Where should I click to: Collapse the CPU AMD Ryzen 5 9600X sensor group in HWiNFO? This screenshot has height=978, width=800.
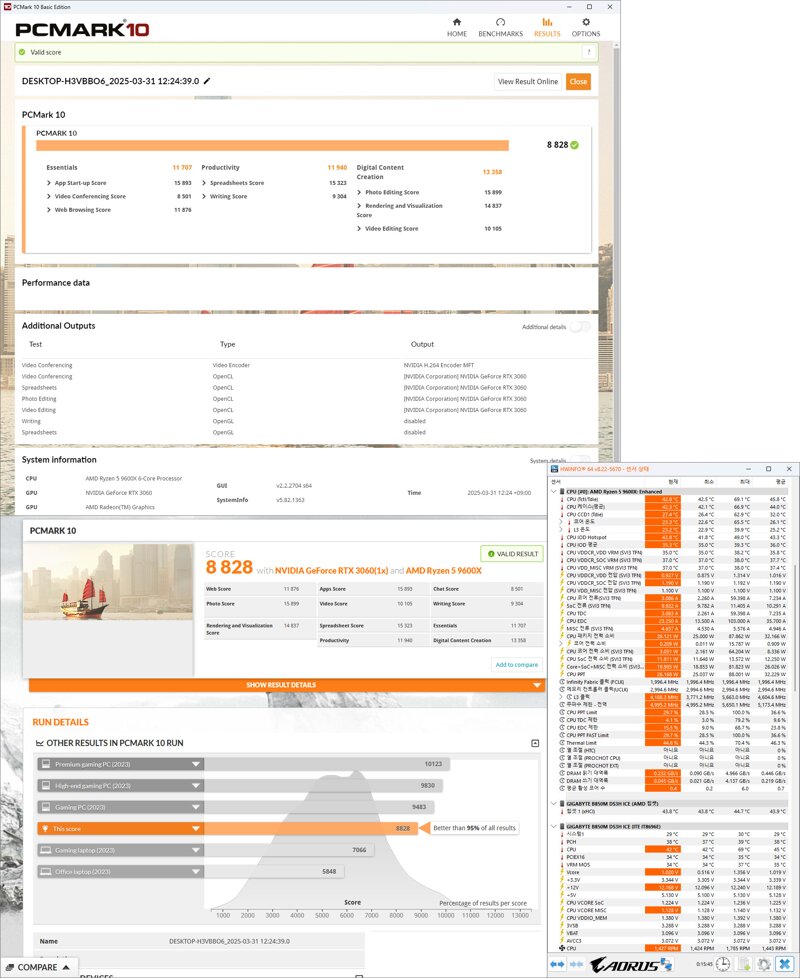click(554, 491)
